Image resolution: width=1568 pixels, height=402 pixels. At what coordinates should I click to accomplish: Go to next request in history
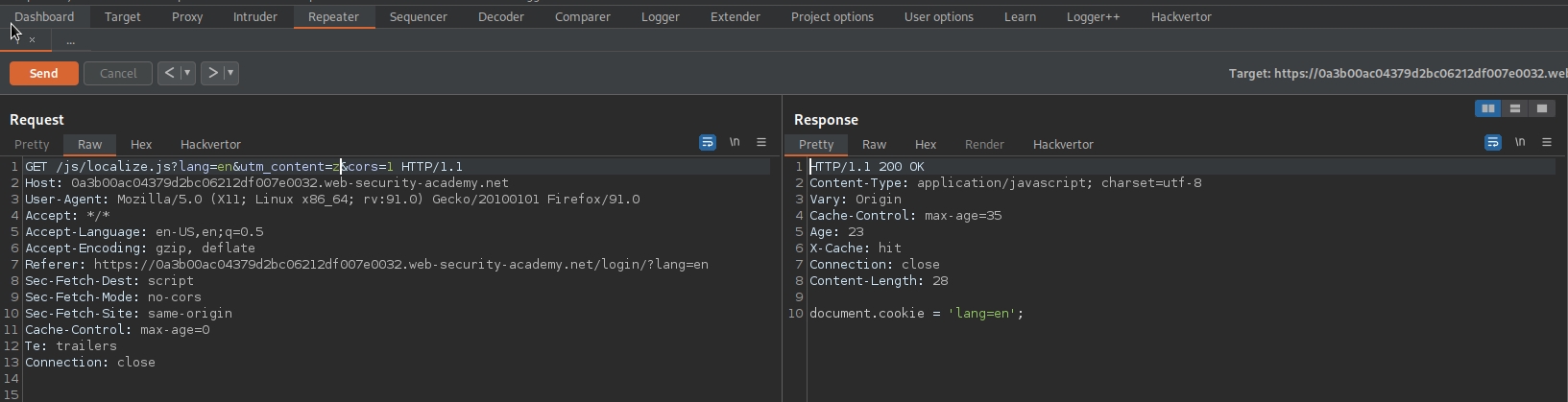[x=212, y=73]
